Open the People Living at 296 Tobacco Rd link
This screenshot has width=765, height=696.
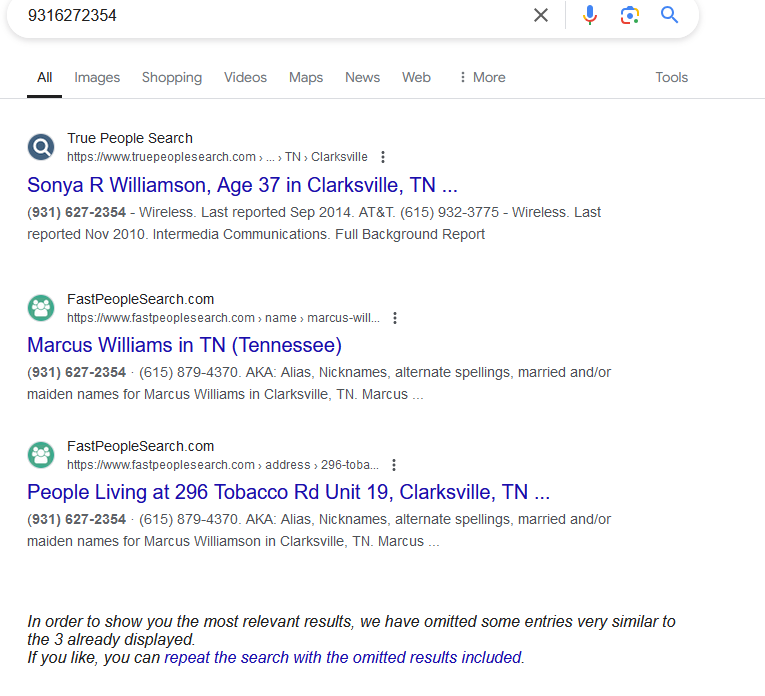coord(288,492)
